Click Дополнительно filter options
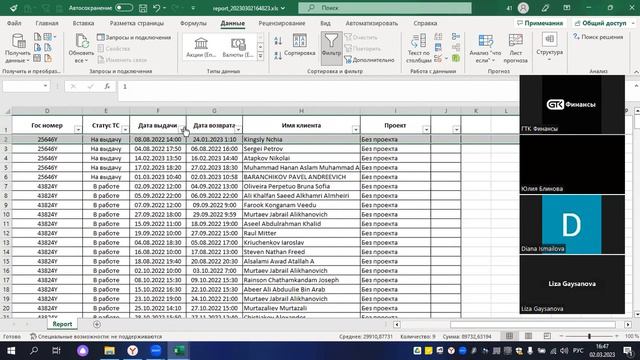640x360 pixels. pyautogui.click(x=369, y=60)
